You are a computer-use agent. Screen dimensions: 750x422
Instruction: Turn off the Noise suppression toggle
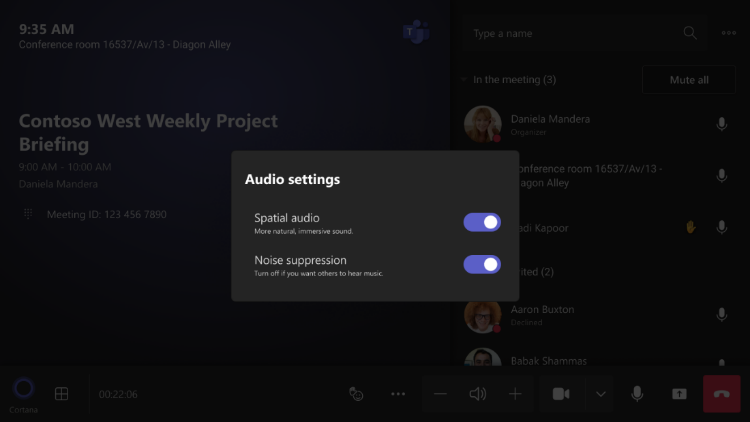(x=482, y=265)
